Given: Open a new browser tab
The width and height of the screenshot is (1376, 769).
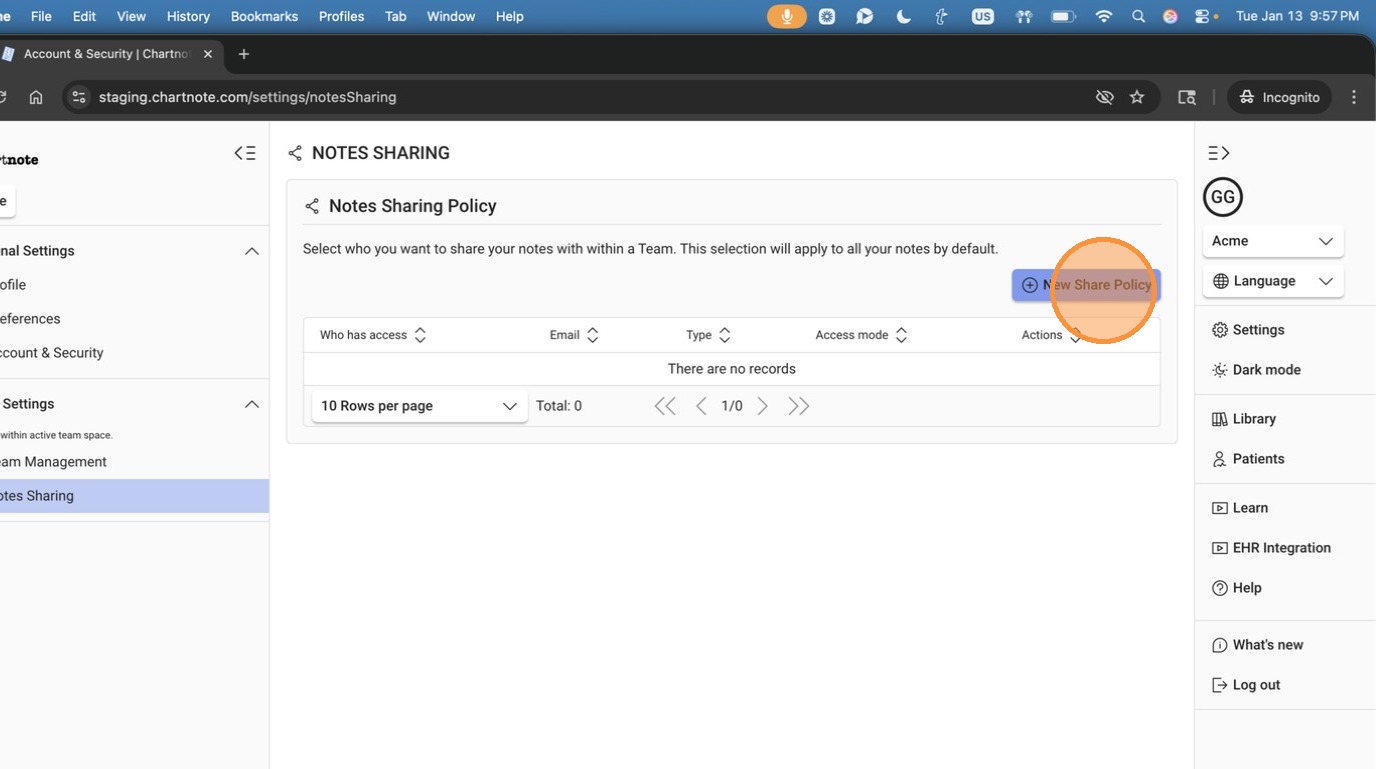Looking at the screenshot, I should (244, 54).
